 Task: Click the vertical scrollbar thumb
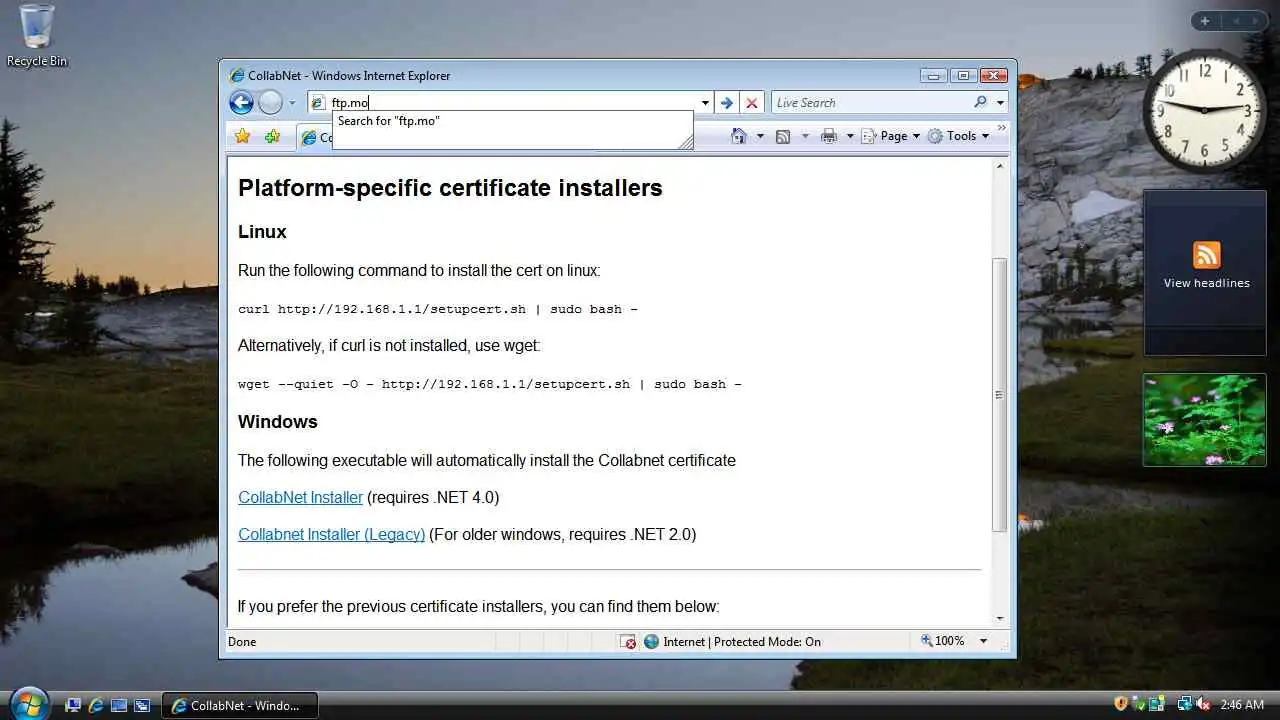(x=1000, y=394)
